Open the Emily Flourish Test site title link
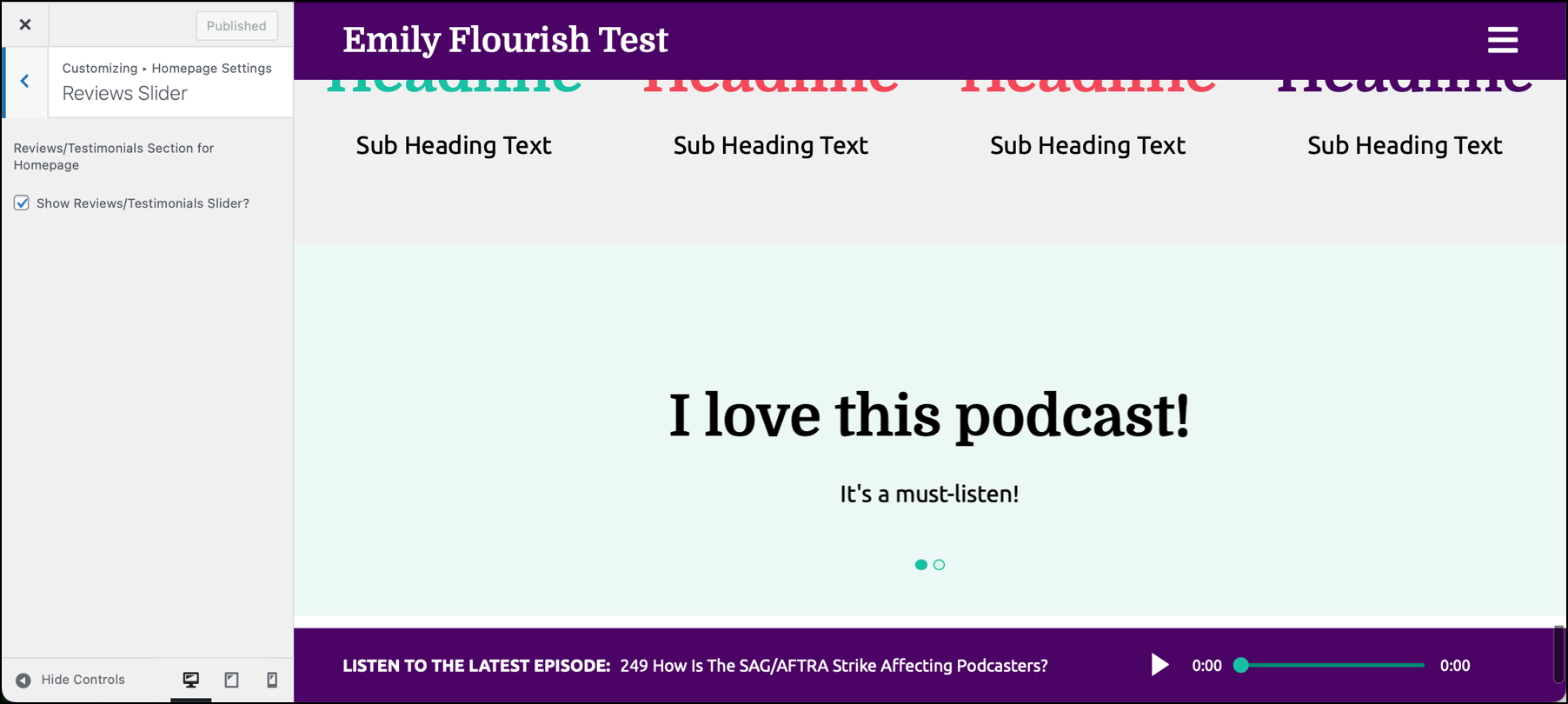1568x704 pixels. coord(505,40)
